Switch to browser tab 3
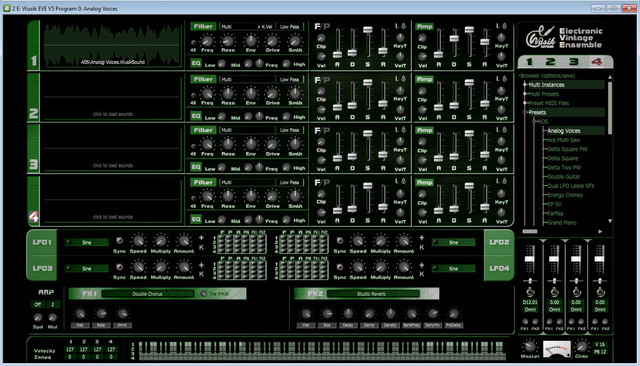Viewport: 640px width, 366px height. point(573,62)
